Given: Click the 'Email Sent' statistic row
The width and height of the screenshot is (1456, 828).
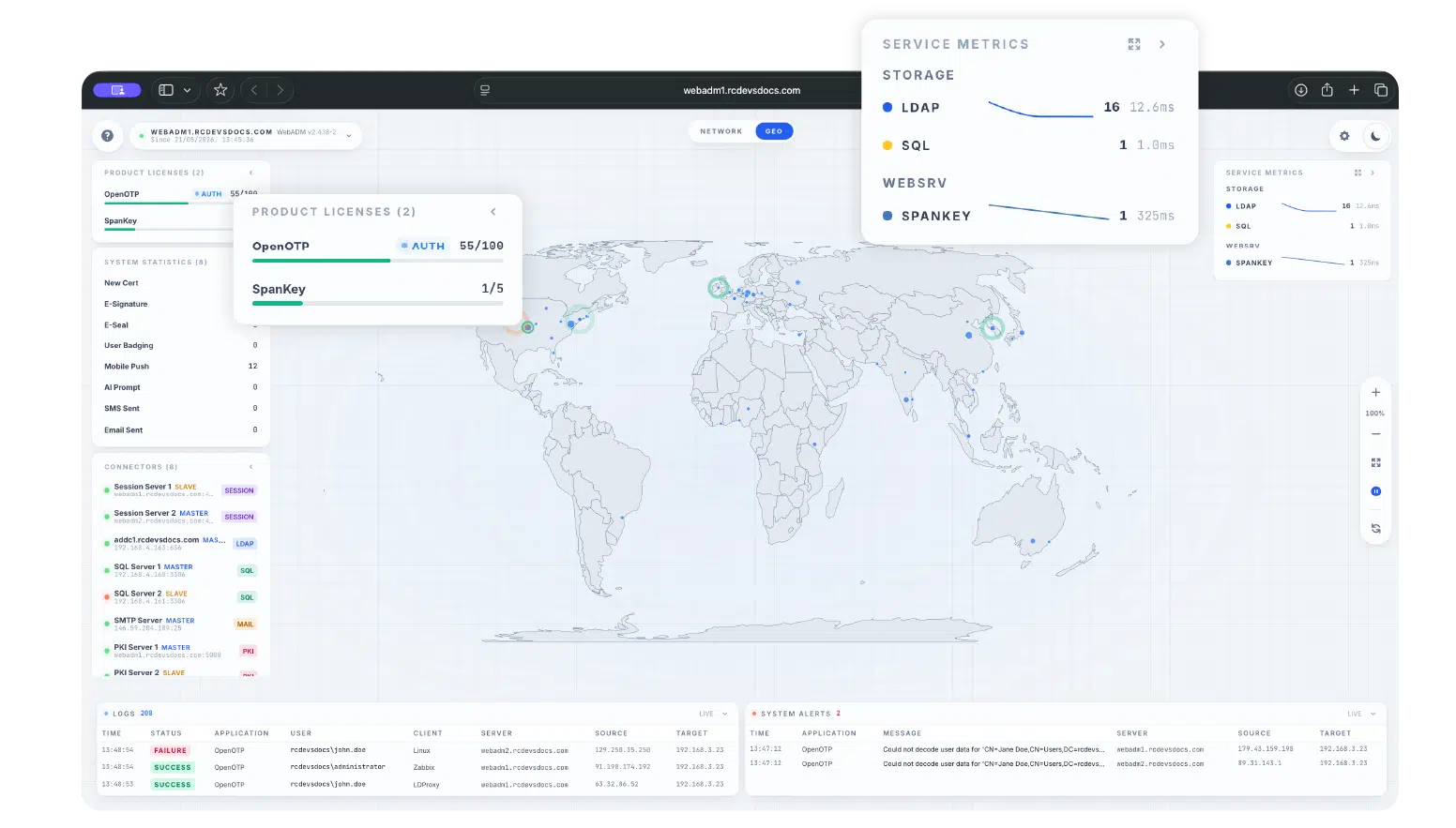Looking at the screenshot, I should 181,430.
